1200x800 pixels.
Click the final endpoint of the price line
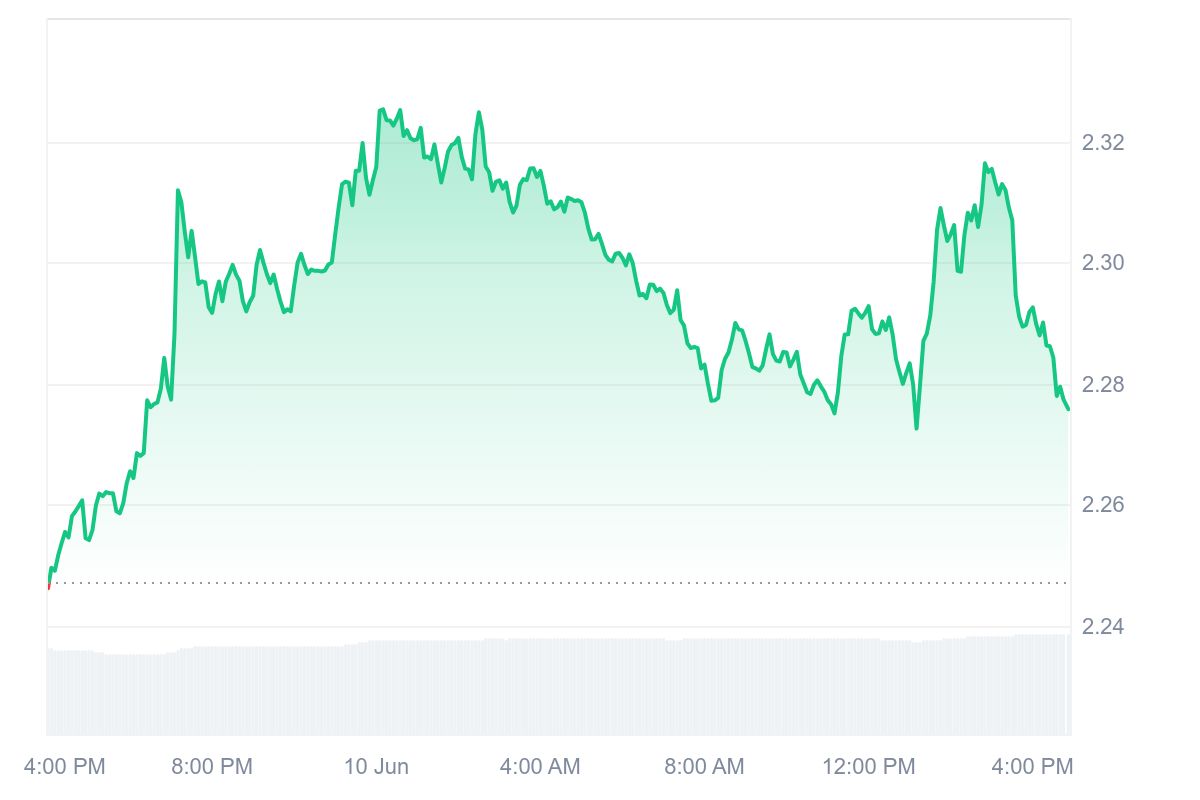[x=1068, y=408]
